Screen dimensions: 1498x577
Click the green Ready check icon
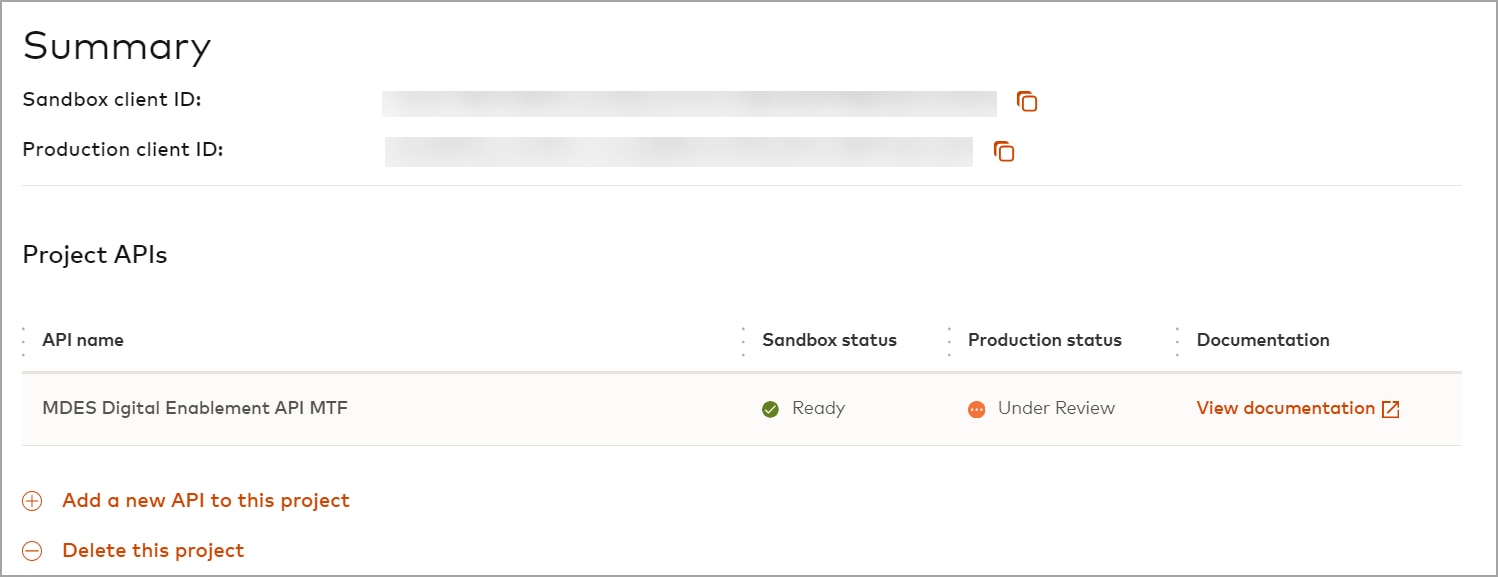tap(770, 409)
